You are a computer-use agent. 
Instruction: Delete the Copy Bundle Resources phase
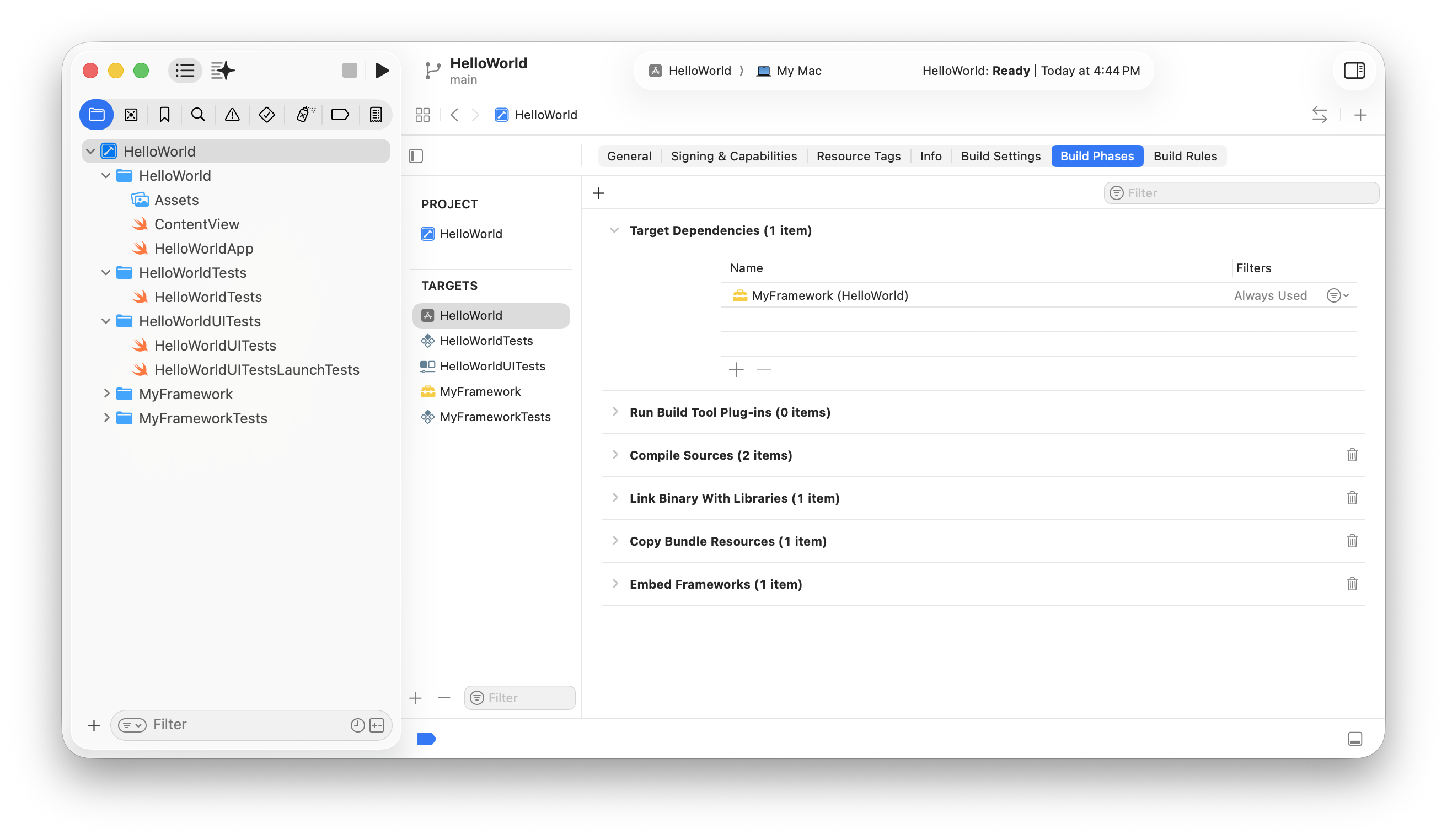pyautogui.click(x=1352, y=541)
